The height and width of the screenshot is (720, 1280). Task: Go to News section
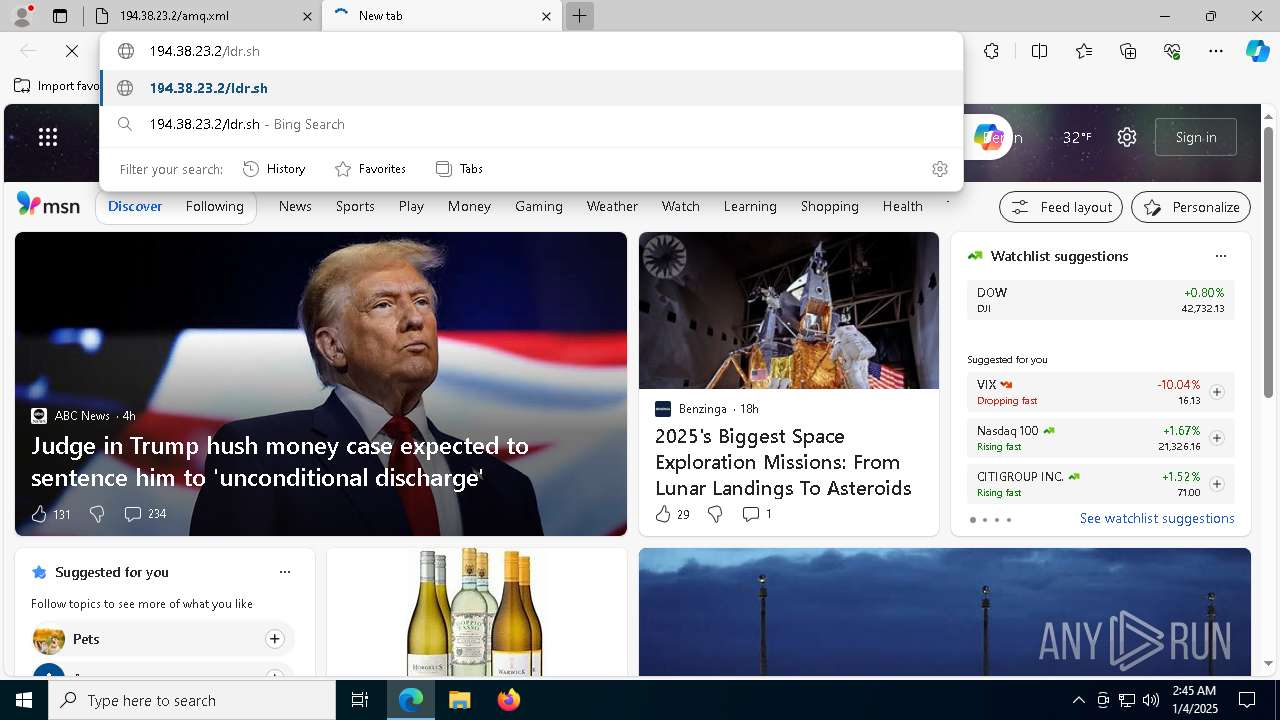(295, 206)
